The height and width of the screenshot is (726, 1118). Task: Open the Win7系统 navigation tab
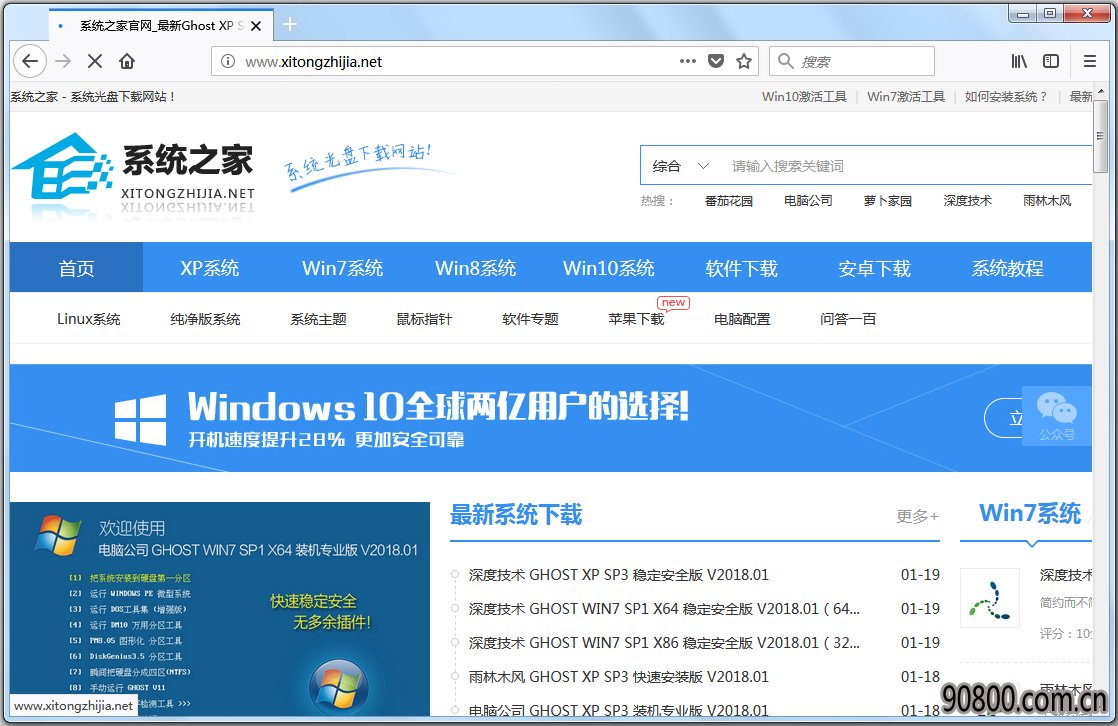pyautogui.click(x=342, y=267)
